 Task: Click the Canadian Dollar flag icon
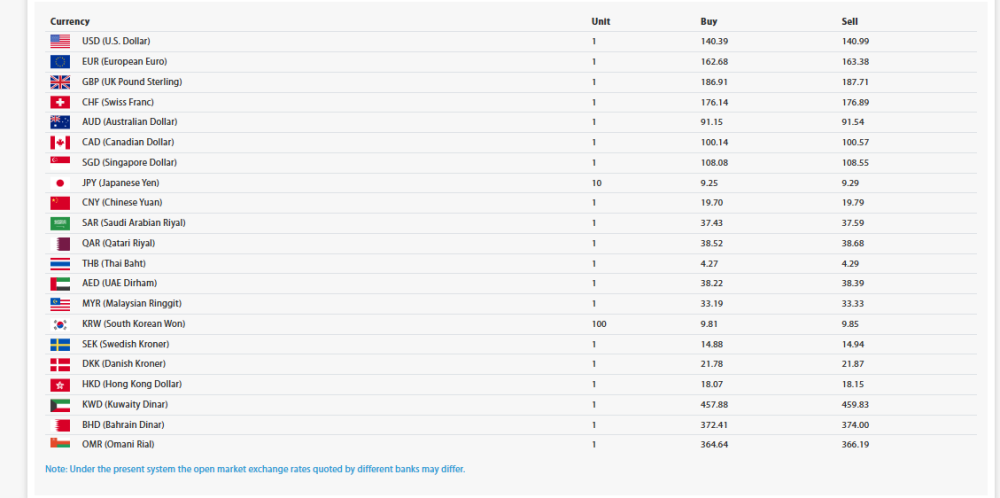[60, 142]
